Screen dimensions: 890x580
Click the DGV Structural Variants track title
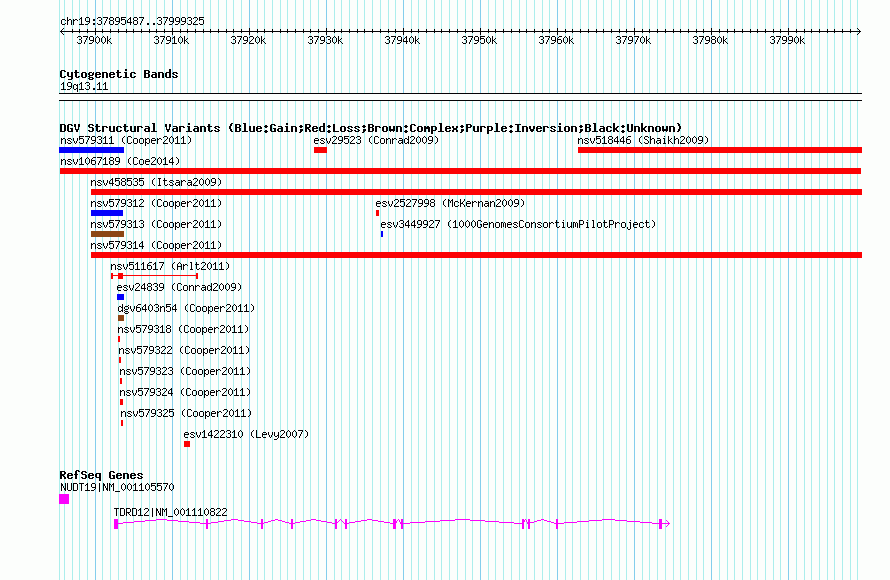click(370, 128)
